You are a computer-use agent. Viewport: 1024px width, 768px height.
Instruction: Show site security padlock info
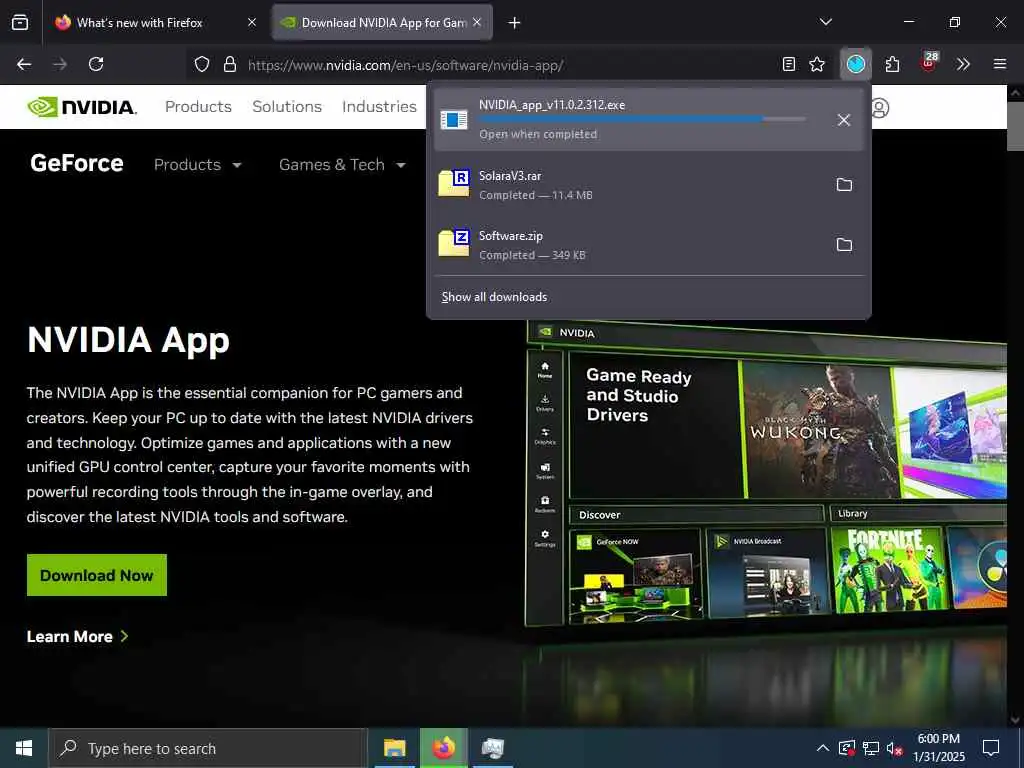click(230, 64)
